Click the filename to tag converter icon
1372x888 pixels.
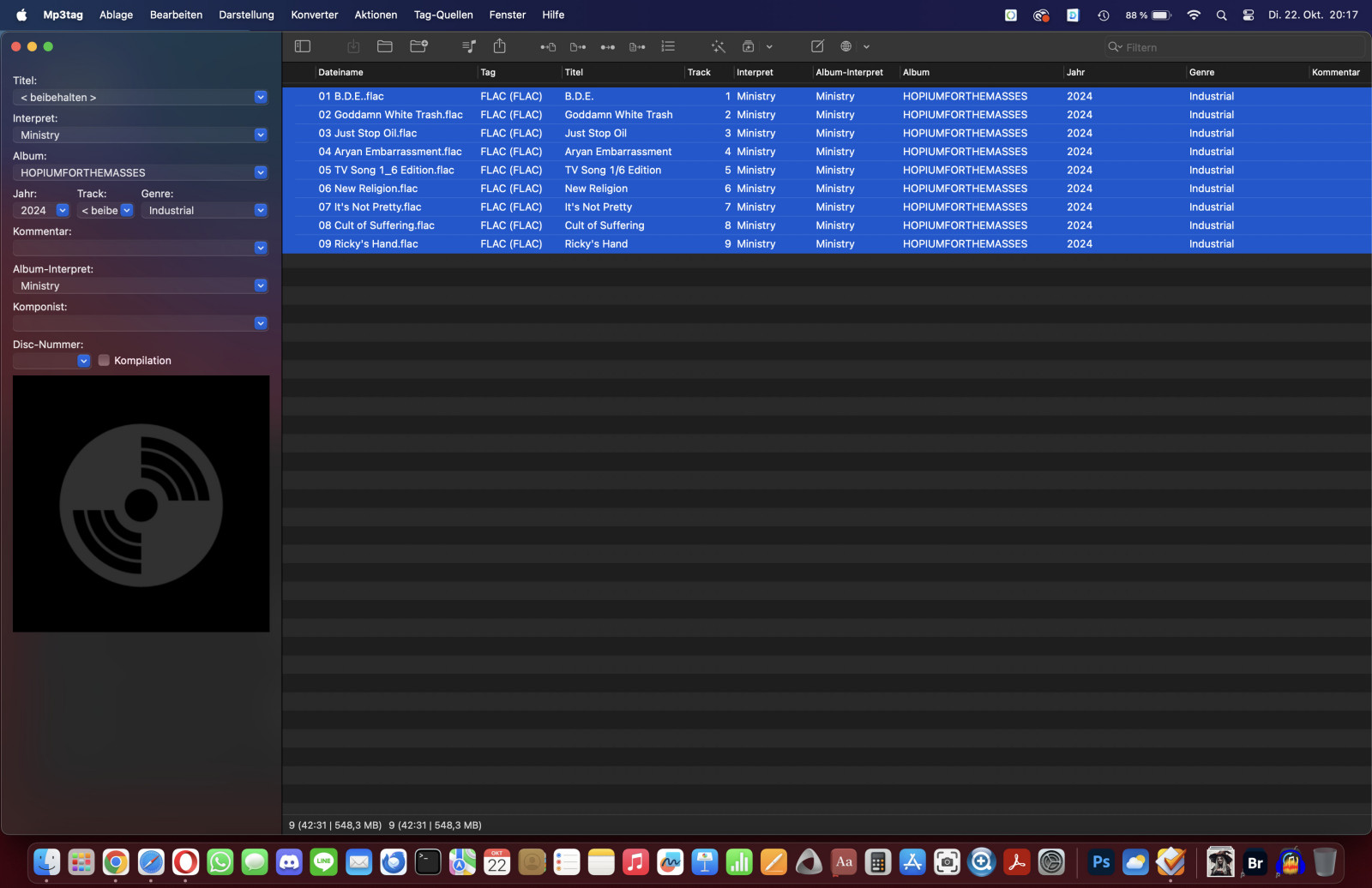pos(578,47)
